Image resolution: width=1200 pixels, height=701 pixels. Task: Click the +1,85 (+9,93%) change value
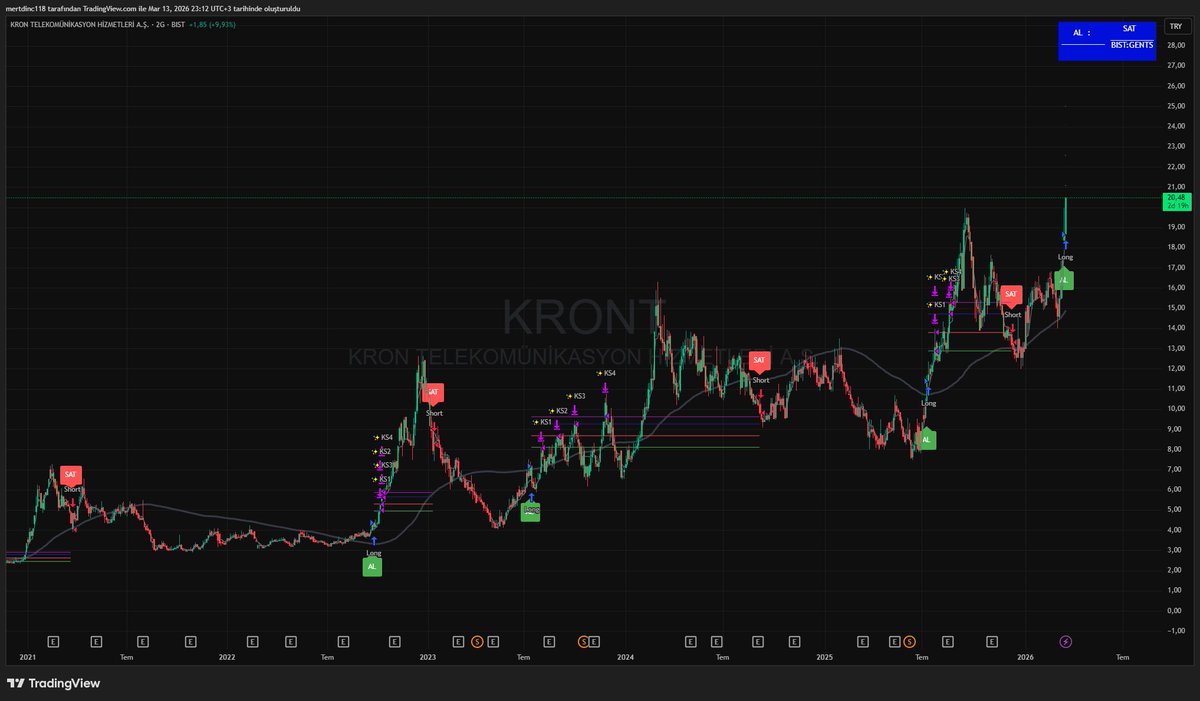pyautogui.click(x=214, y=24)
